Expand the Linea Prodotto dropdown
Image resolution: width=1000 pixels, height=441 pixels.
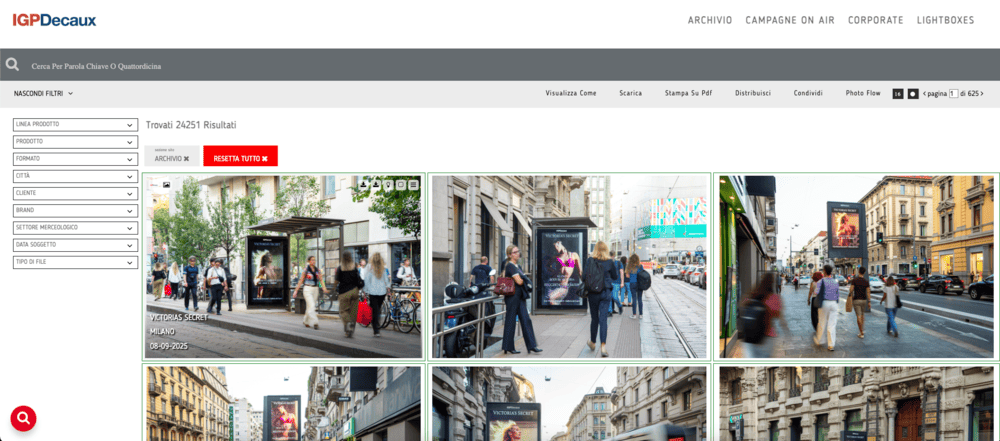(75, 124)
